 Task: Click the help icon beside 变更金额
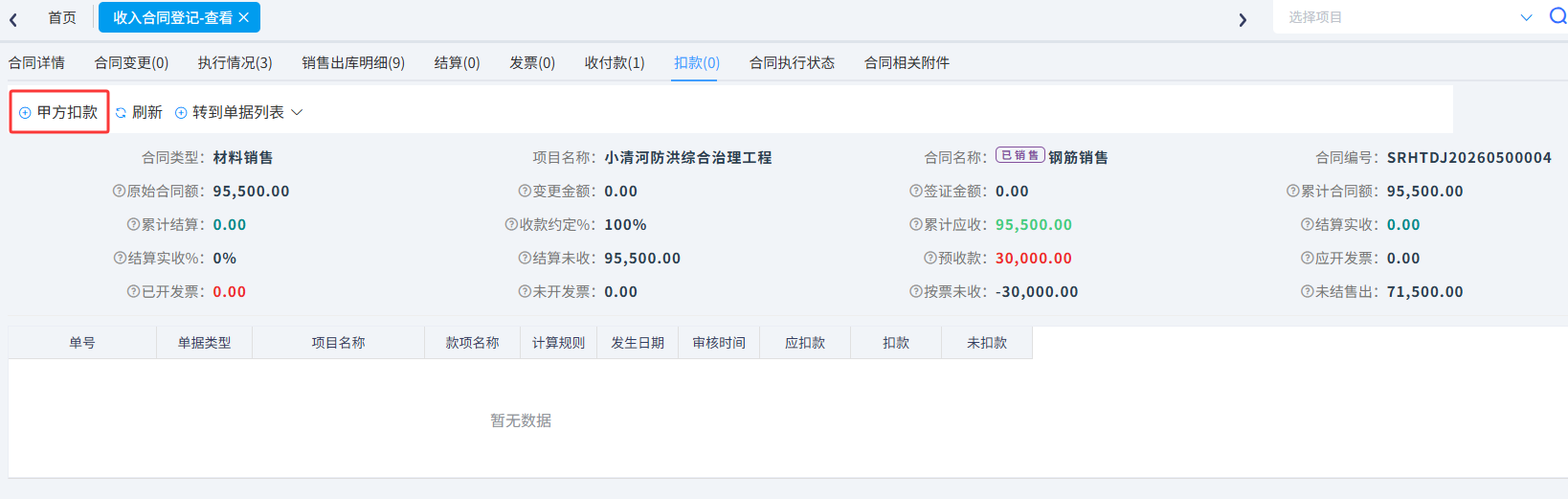pos(525,191)
